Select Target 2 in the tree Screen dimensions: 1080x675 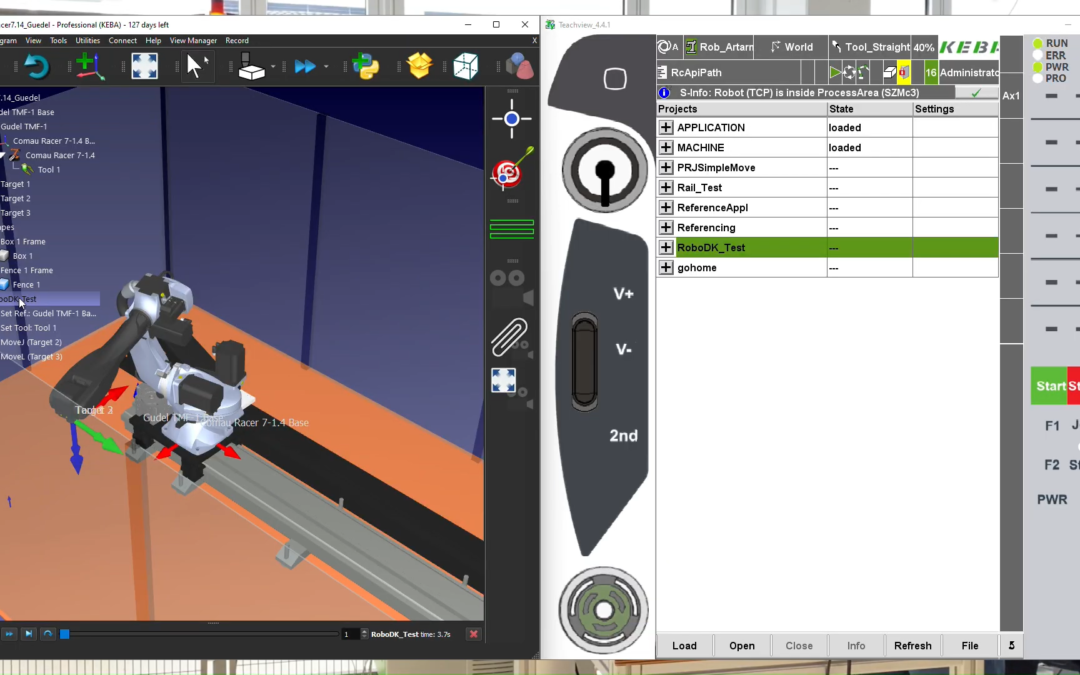[x=15, y=198]
